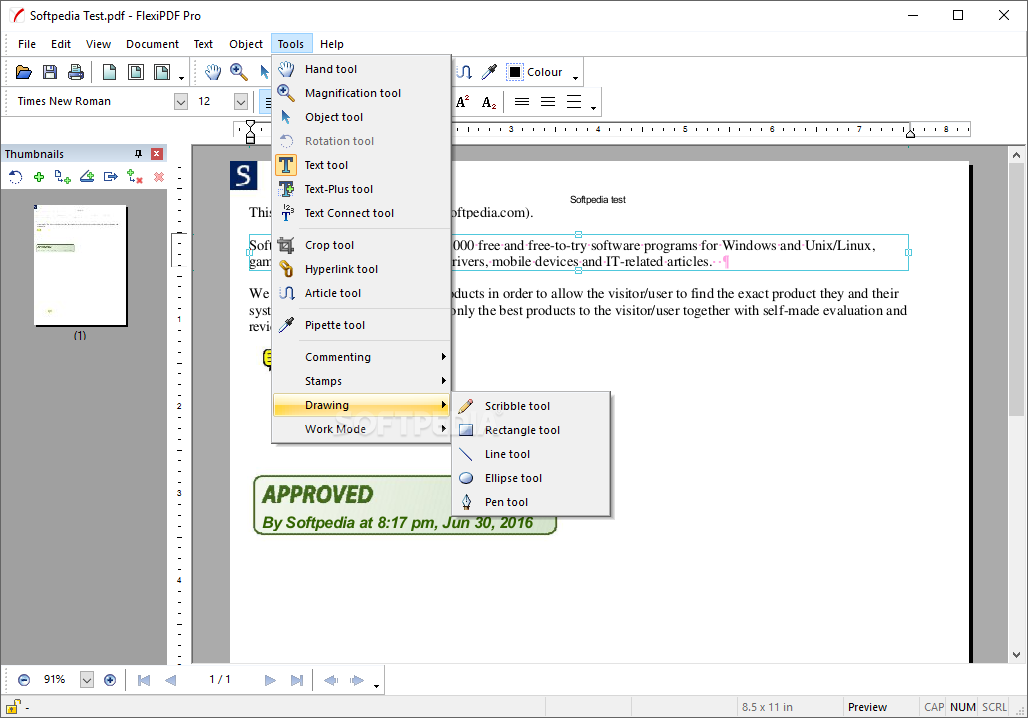Select page 1 thumbnail
Viewport: 1028px width, 718px height.
pos(80,265)
